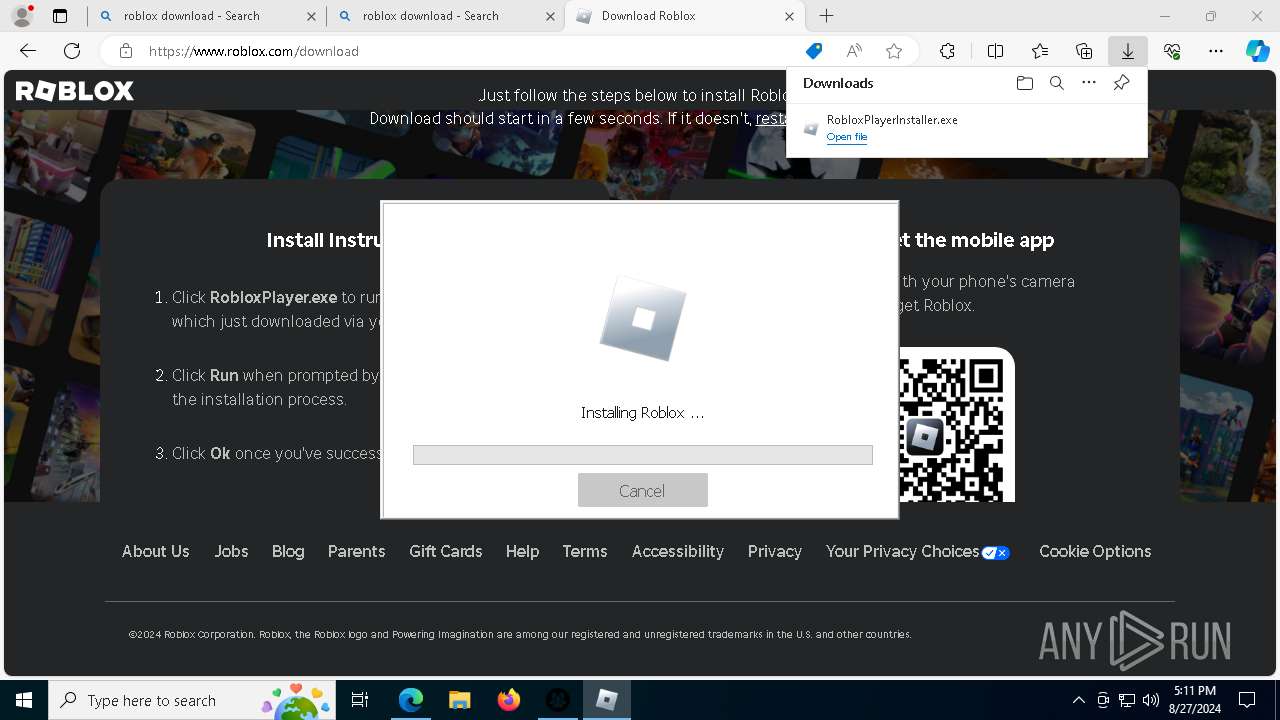
Task: Open the Collections icon
Action: tap(1084, 51)
